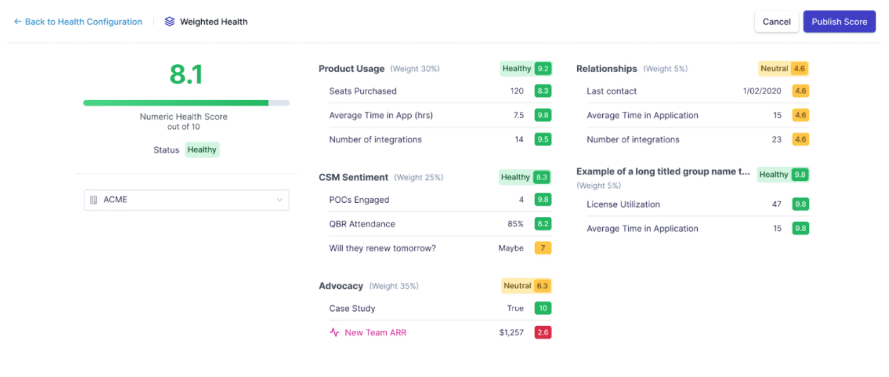The image size is (889, 377).
Task: Click the Numeric Health Score label
Action: 184,117
